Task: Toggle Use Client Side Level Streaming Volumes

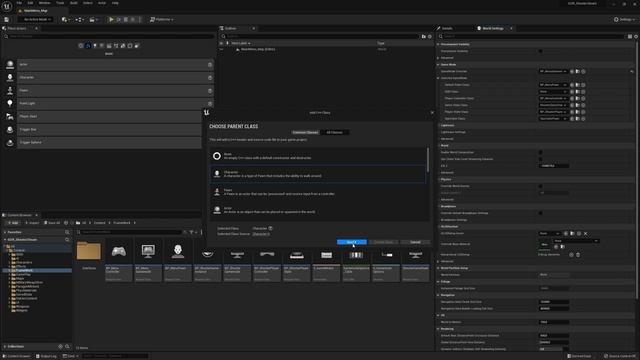Action: tap(540, 159)
